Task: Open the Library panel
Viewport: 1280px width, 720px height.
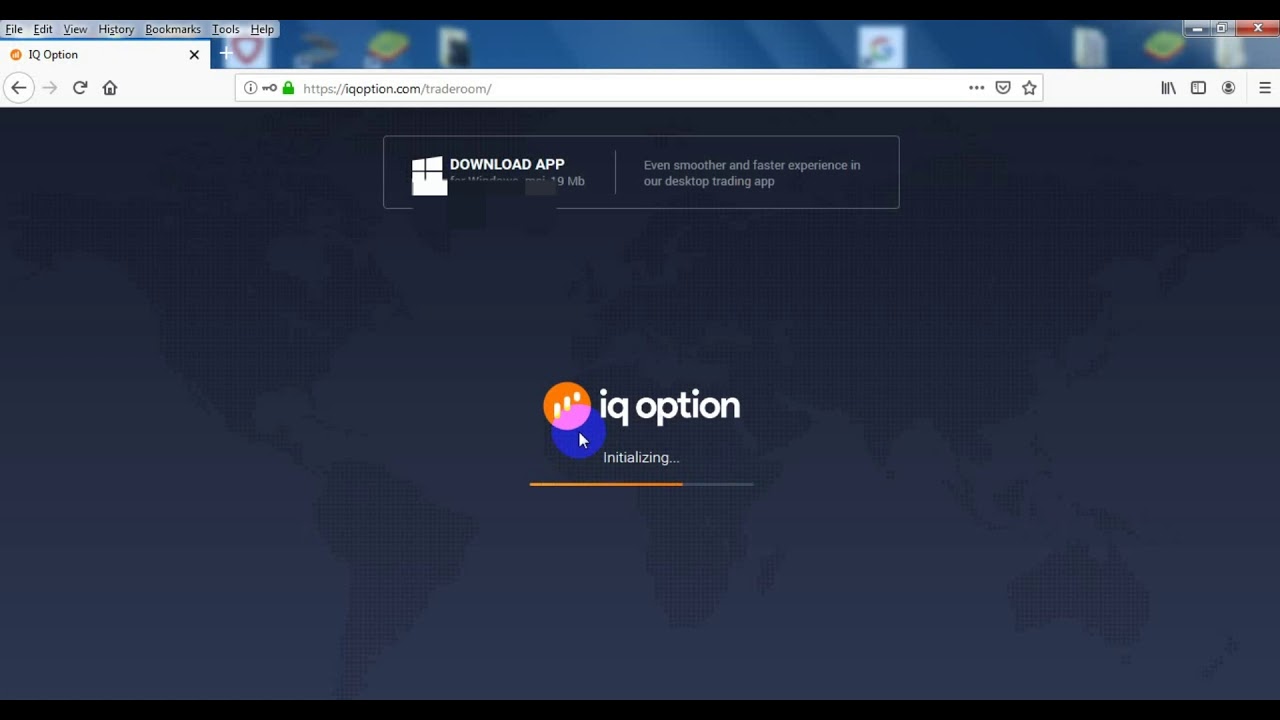Action: 1168,88
